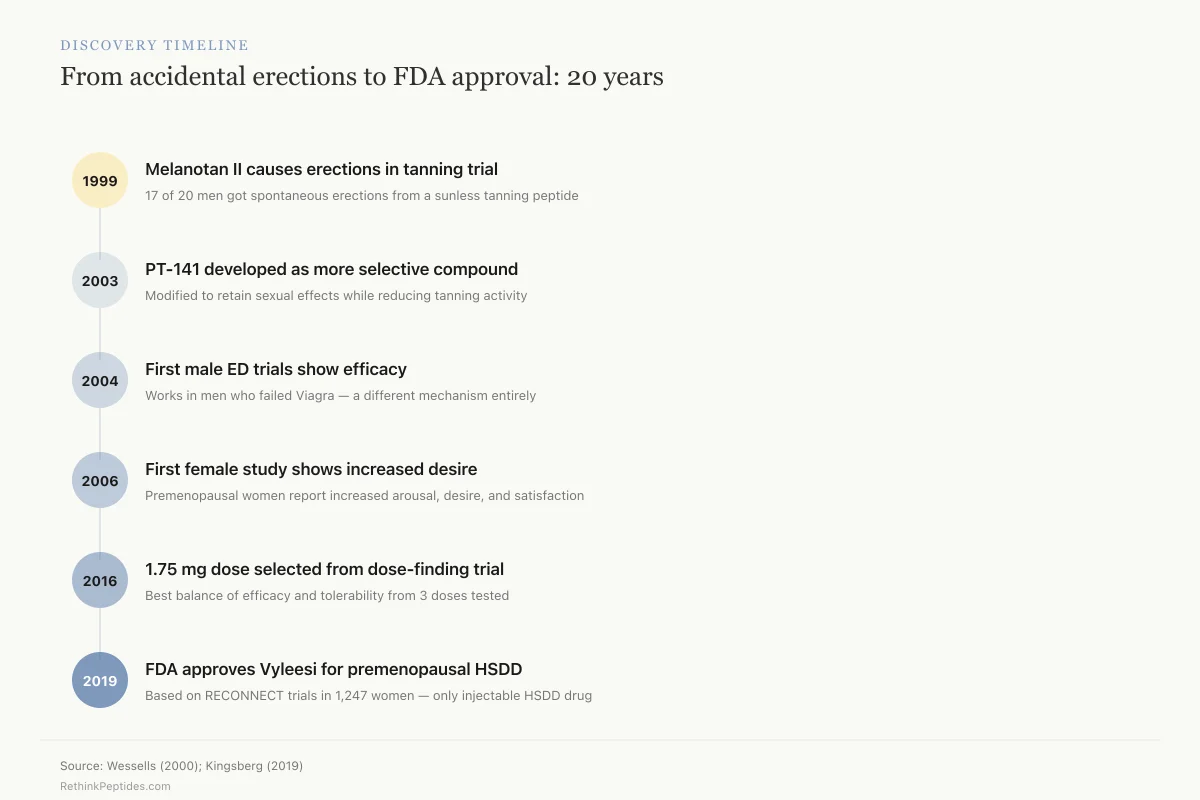
Task: Click the 2003 timeline circle
Action: [100, 280]
